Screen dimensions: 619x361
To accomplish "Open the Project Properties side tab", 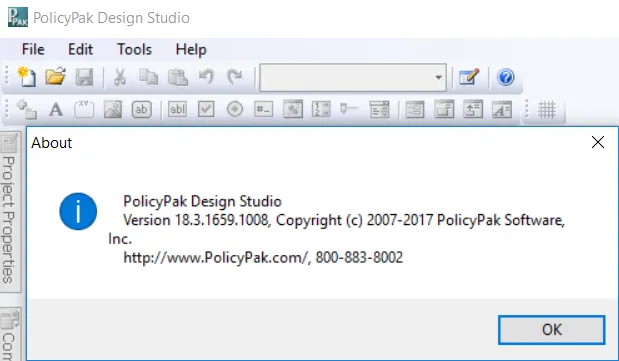I will [9, 212].
